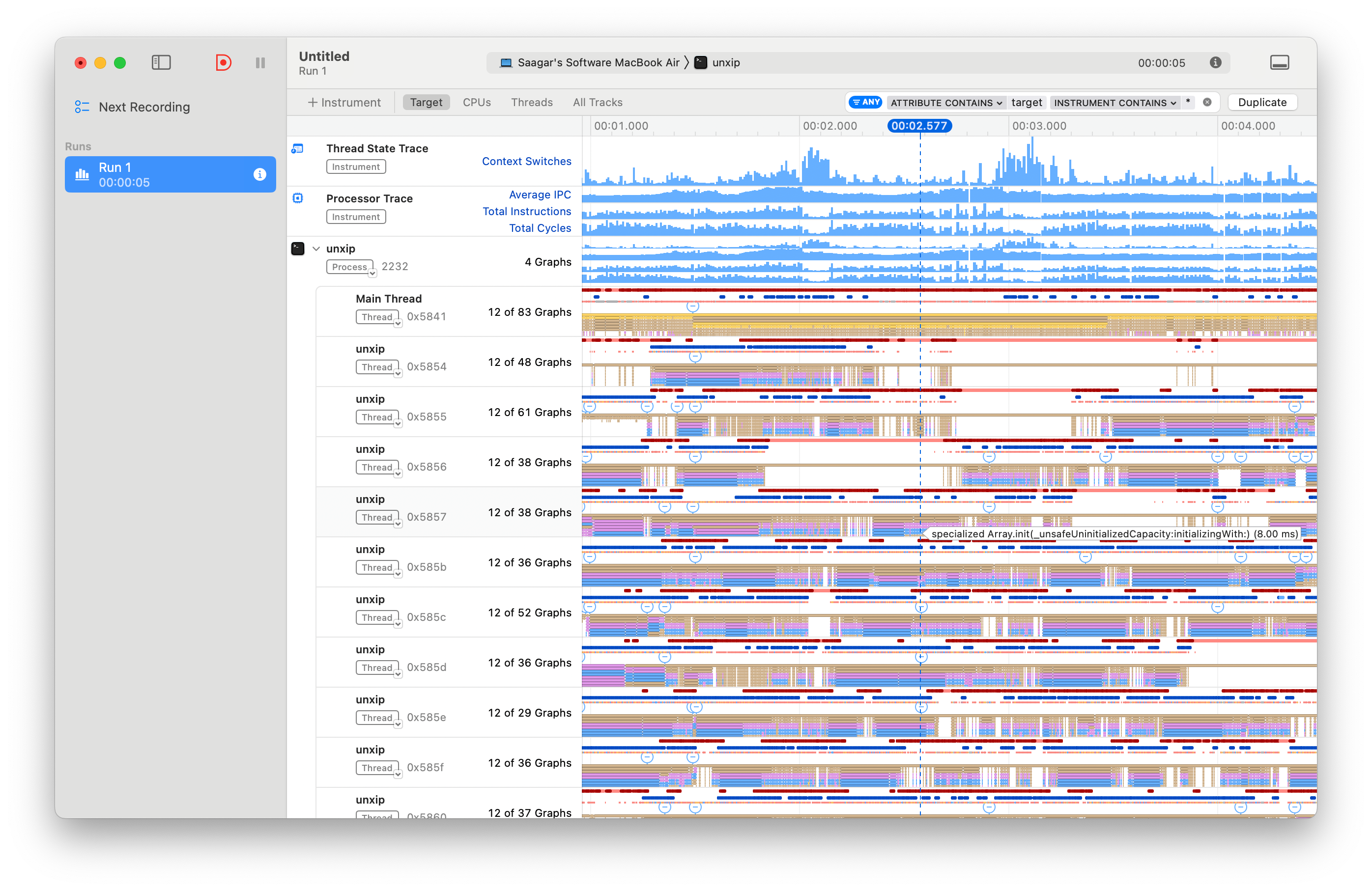Click '12 of 52 Graphs' for thread 0x585c
Screen dimensions: 1372x891
coord(529,613)
